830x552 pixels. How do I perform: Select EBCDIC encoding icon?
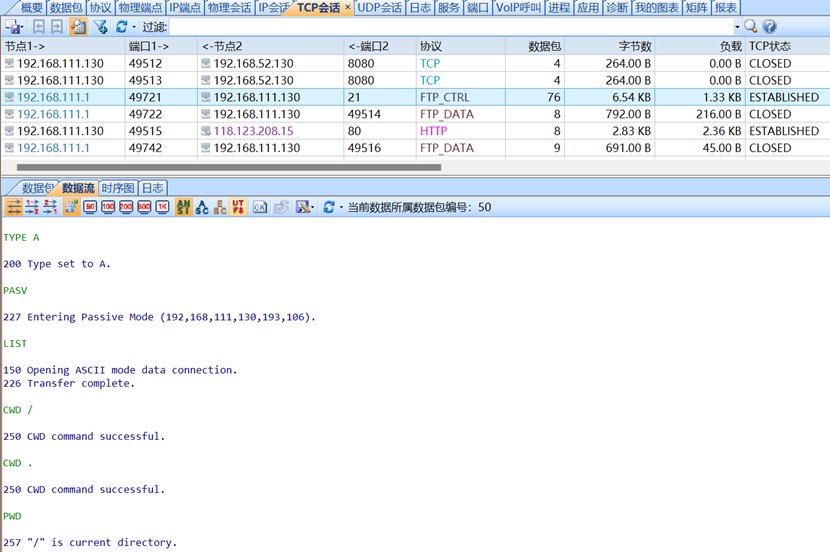pyautogui.click(x=220, y=207)
